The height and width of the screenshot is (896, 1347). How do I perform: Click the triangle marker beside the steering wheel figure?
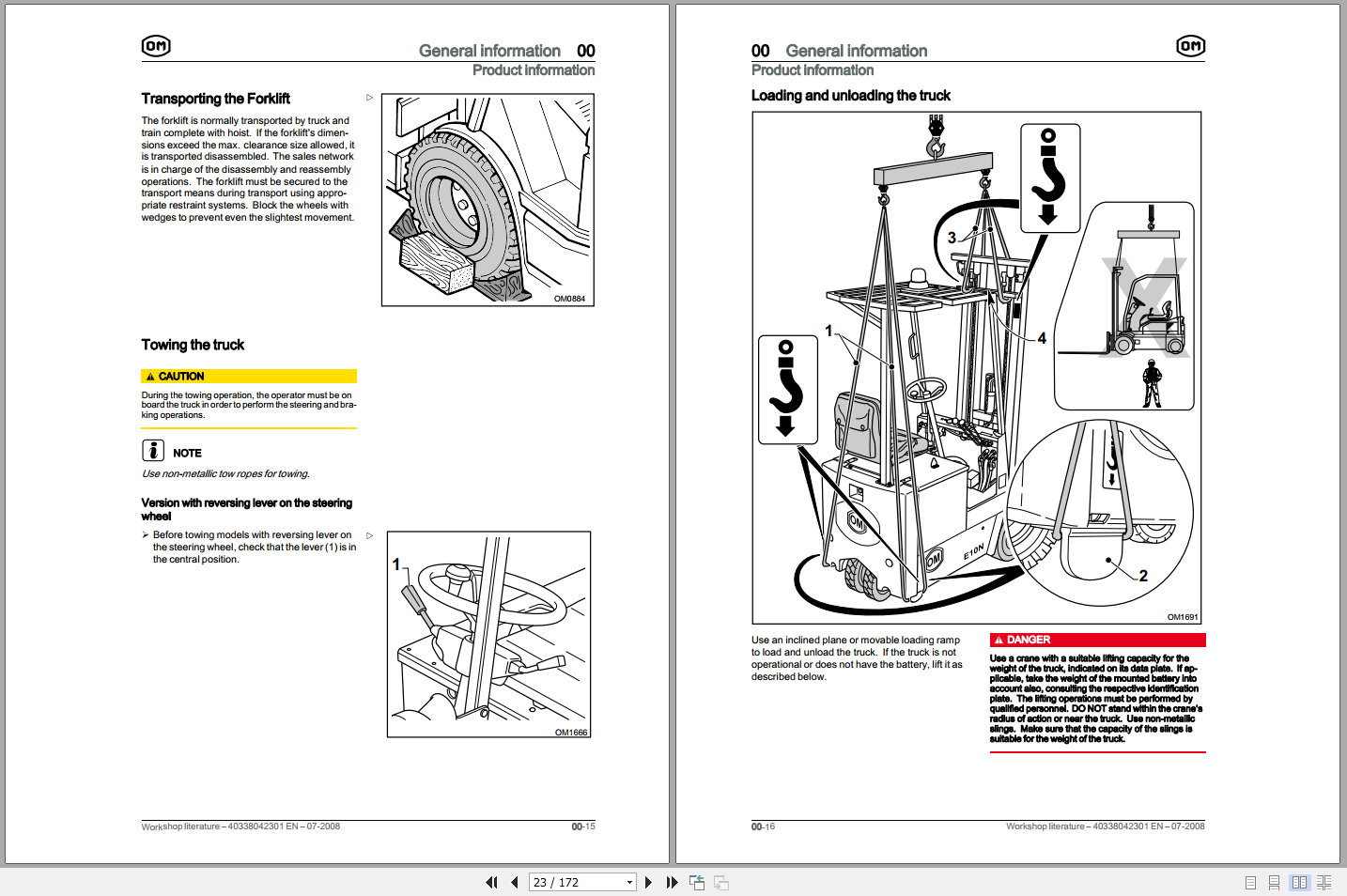pos(369,535)
